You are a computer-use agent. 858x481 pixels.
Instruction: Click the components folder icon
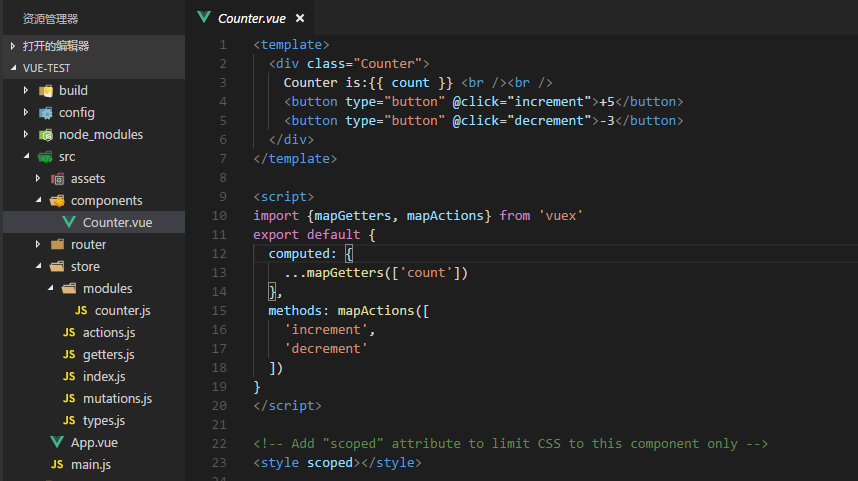[57, 201]
